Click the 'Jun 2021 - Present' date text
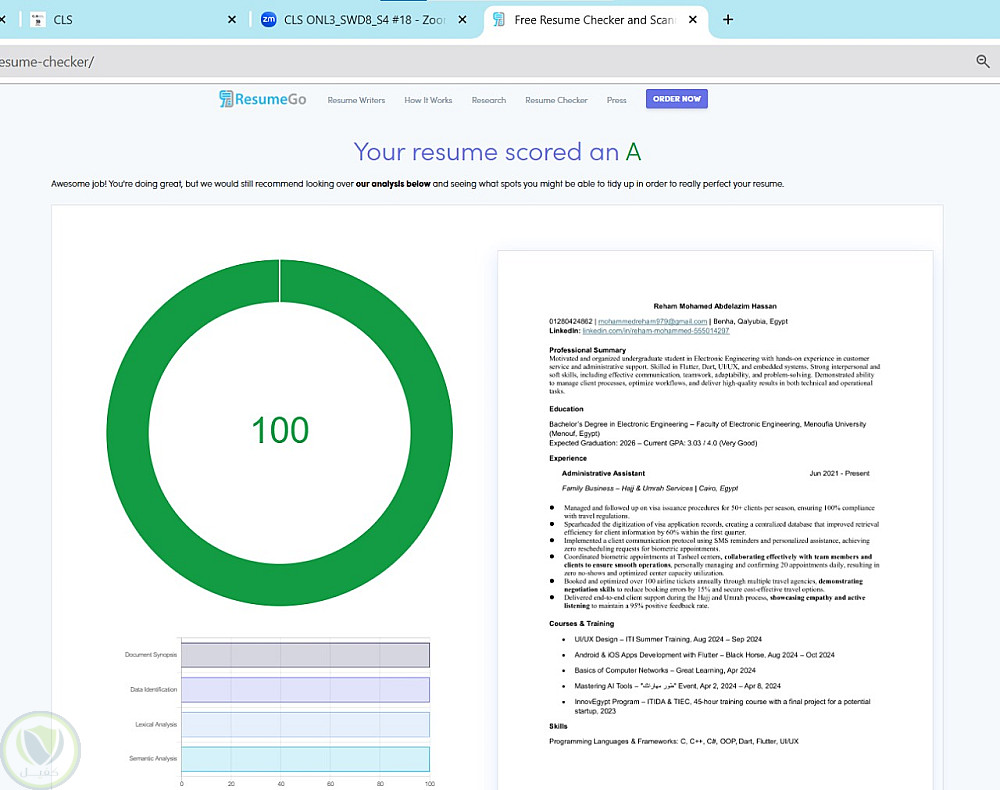1000x790 pixels. [x=839, y=473]
